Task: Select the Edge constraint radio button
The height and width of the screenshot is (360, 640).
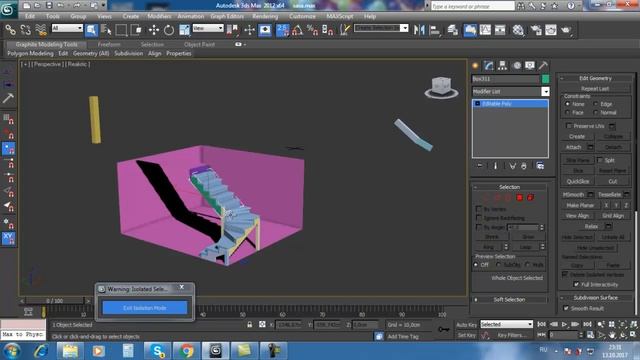Action: 596,104
